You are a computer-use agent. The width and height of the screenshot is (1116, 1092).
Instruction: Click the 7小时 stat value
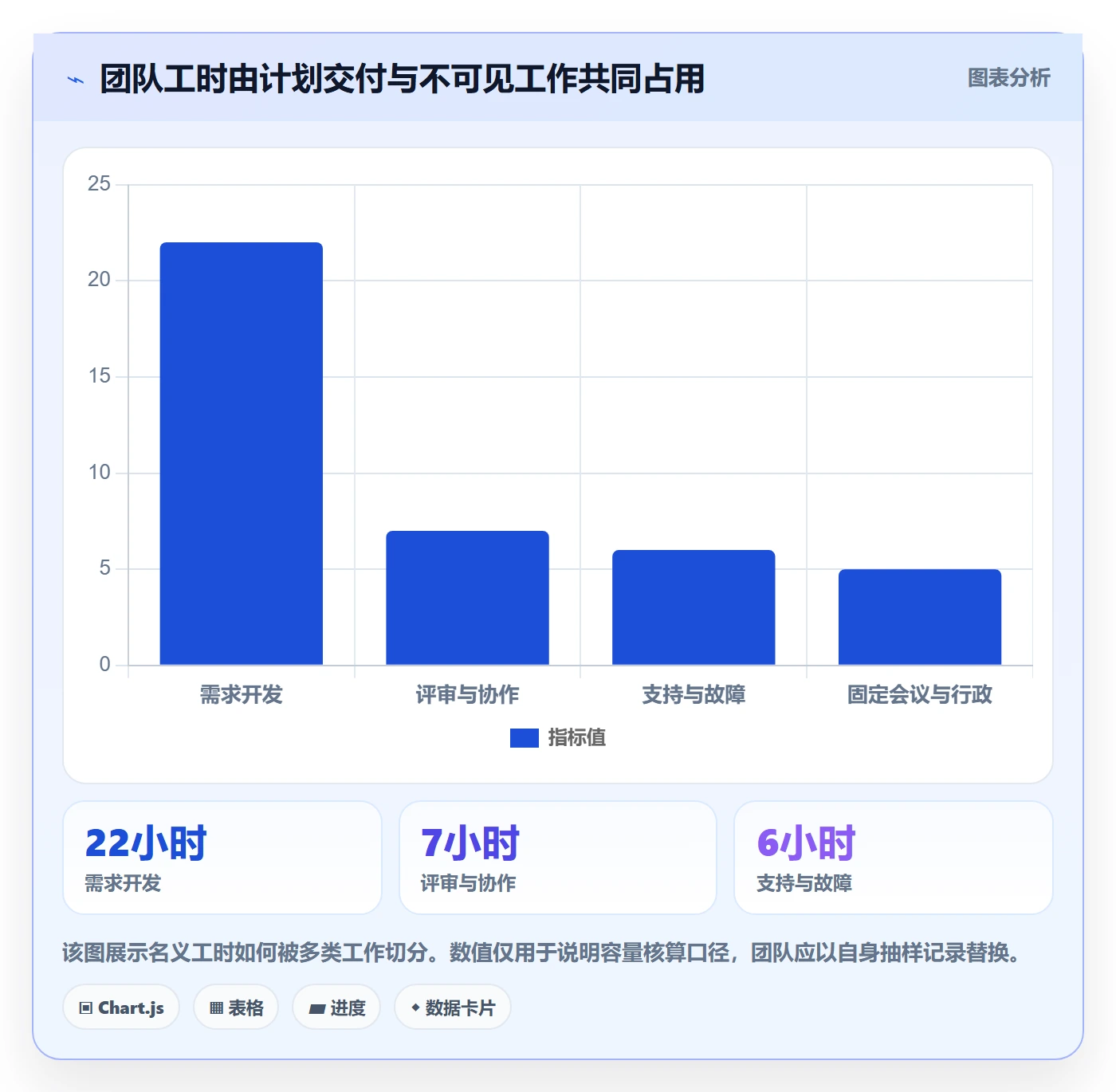coord(470,843)
